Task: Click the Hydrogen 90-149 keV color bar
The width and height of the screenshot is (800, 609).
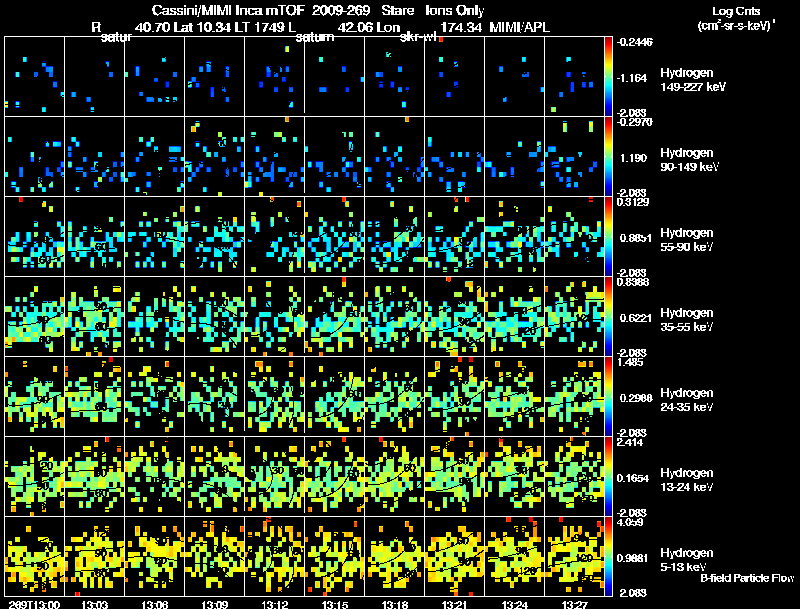Action: [x=608, y=157]
